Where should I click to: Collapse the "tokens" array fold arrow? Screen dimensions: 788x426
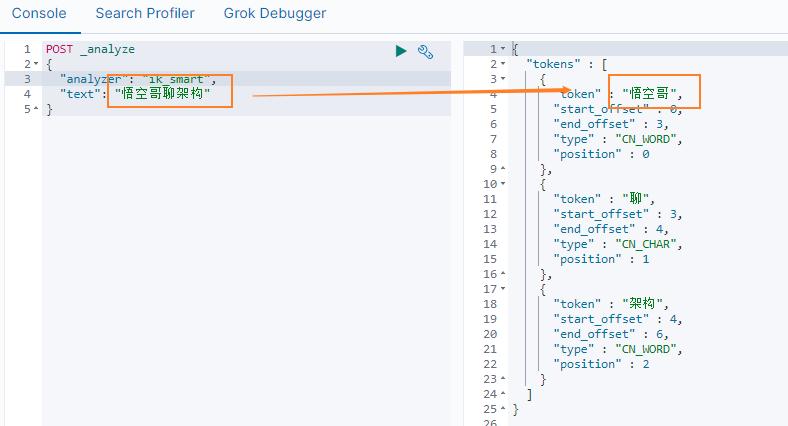[503, 64]
